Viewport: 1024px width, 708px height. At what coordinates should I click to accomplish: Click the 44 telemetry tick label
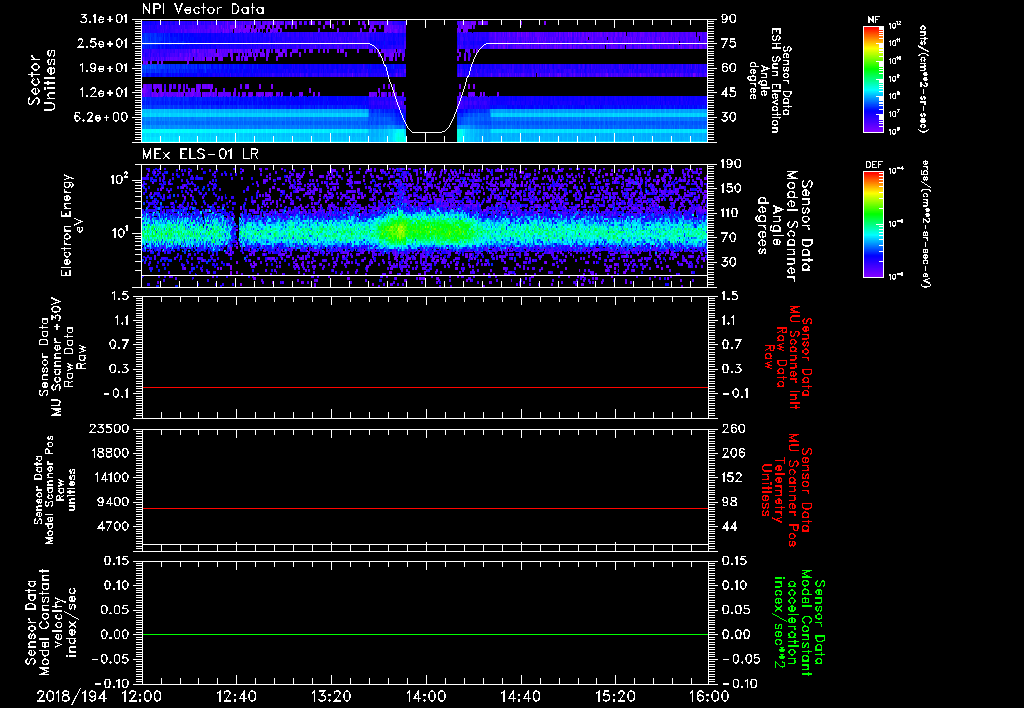(x=729, y=526)
